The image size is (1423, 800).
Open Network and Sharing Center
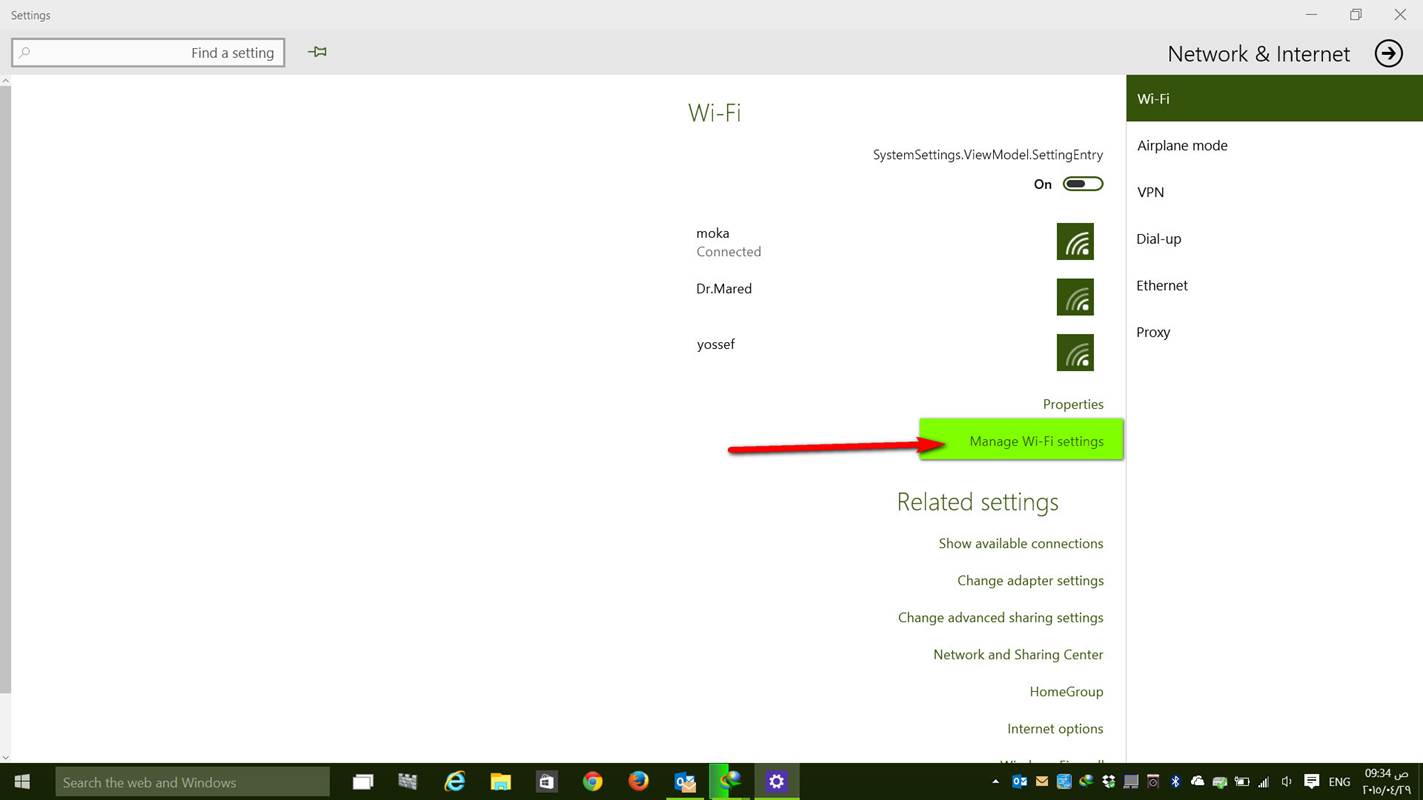click(x=1018, y=654)
